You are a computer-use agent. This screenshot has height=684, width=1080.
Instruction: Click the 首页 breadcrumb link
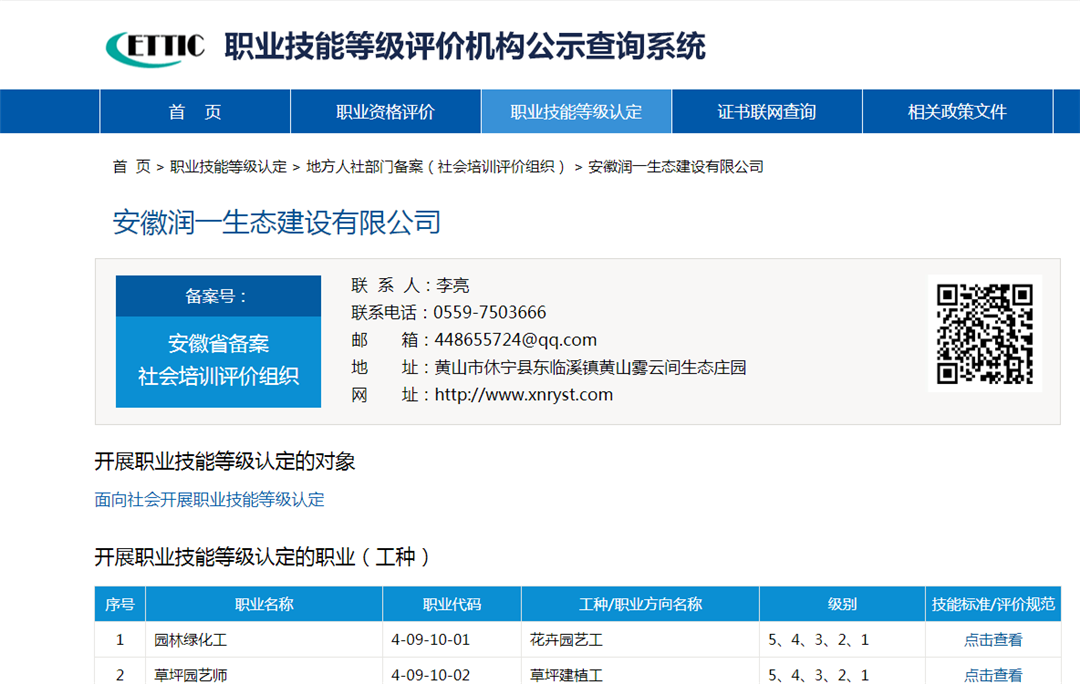pyautogui.click(x=132, y=167)
